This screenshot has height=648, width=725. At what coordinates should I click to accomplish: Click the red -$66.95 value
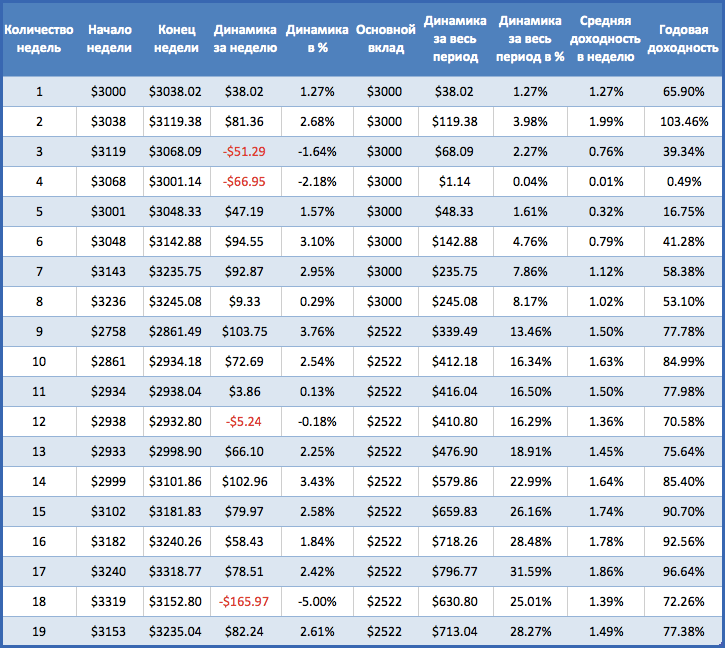click(x=244, y=182)
